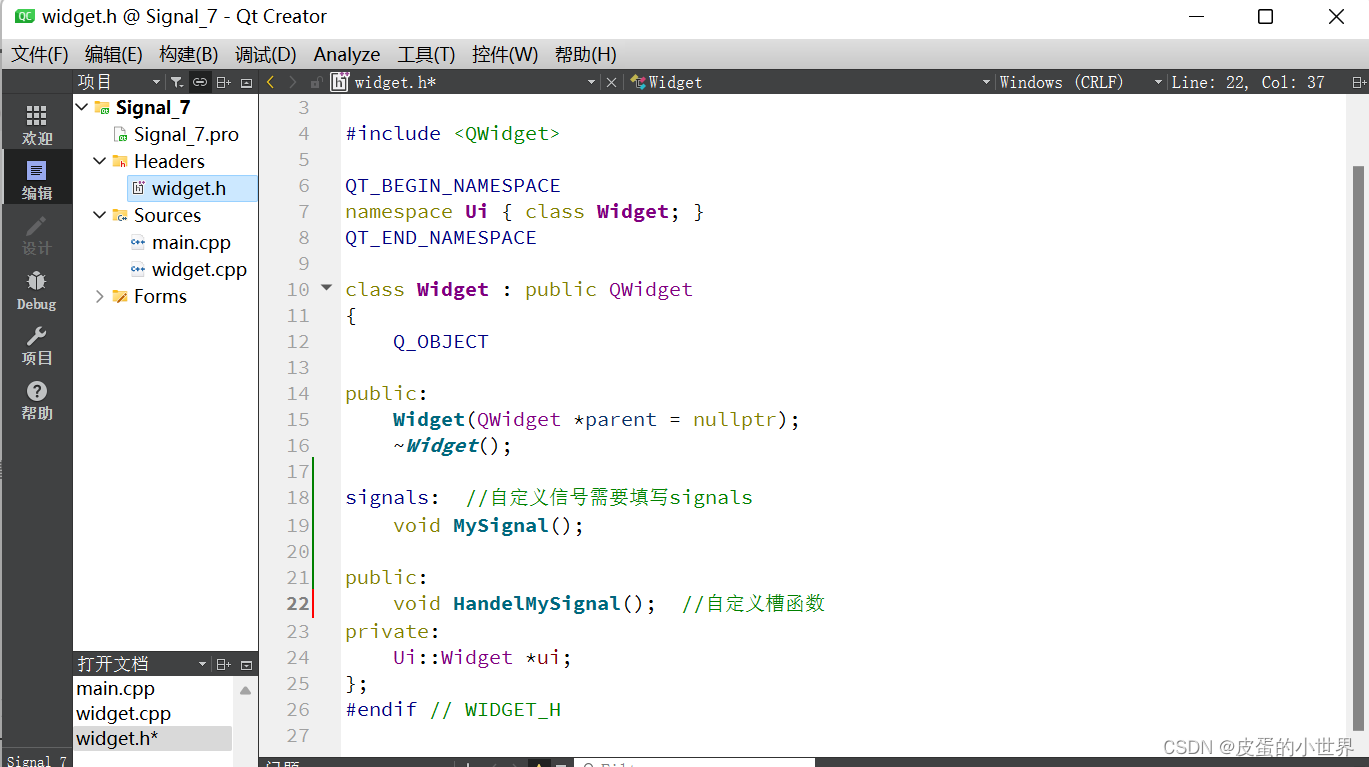
Task: Collapse the Signal_7 project node
Action: point(82,107)
